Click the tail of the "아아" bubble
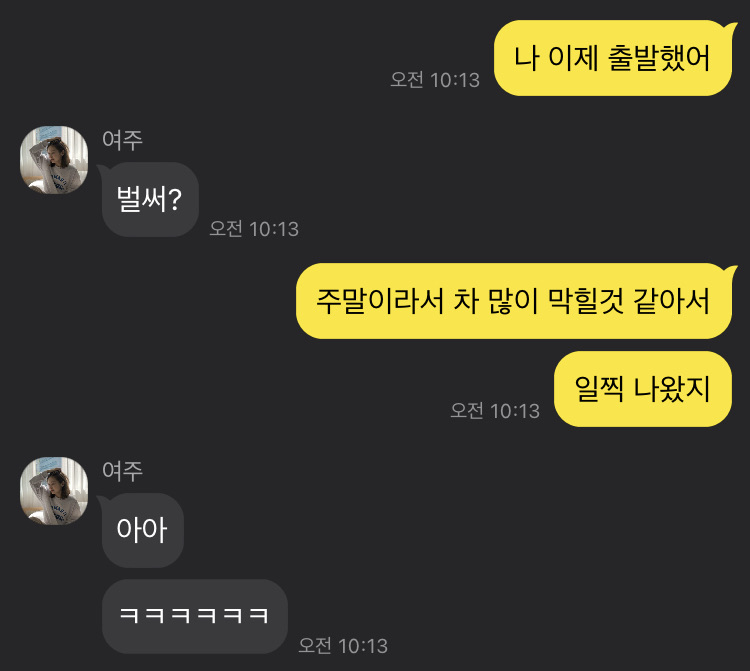The height and width of the screenshot is (671, 750). pos(102,501)
